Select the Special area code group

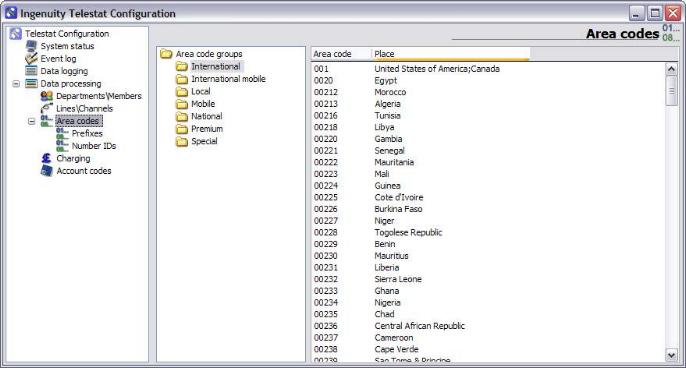204,141
